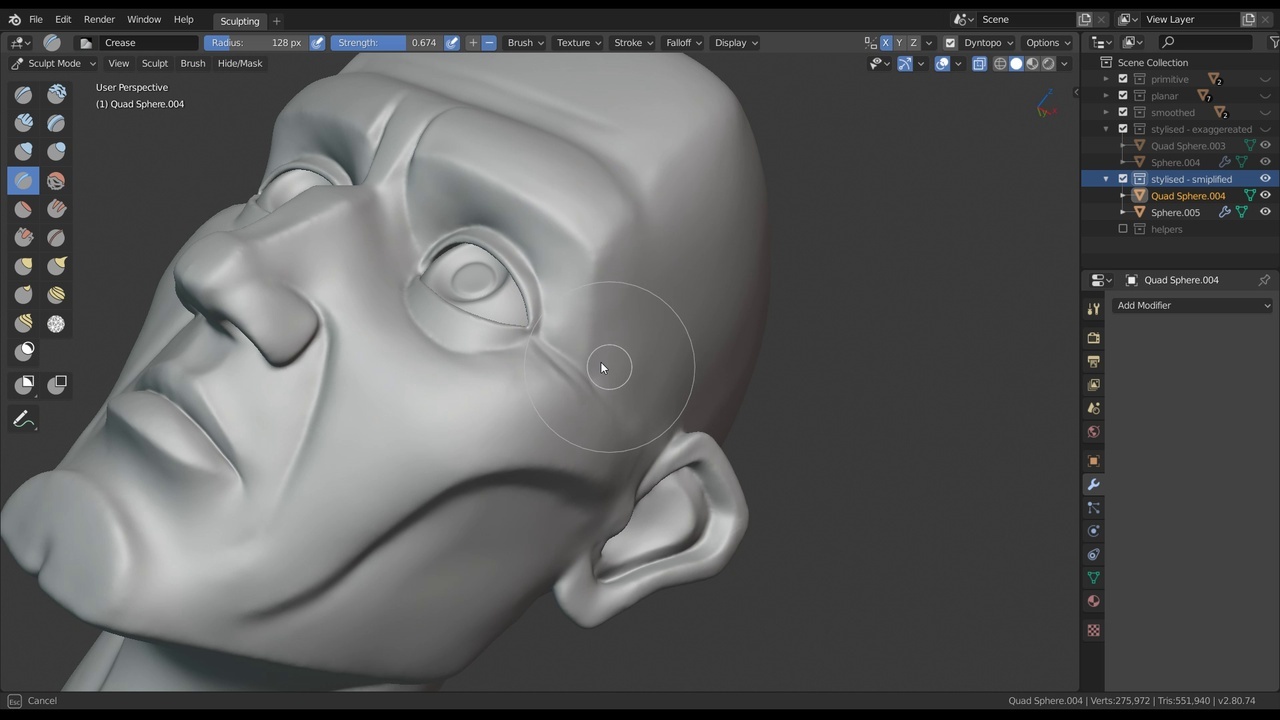Open the Material properties tab

1093,600
